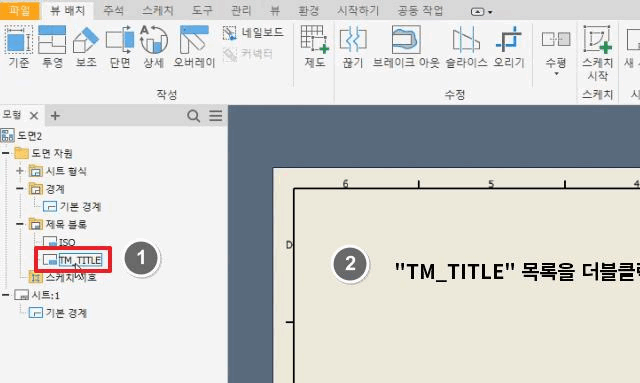Click the 스케치 panel label under 스케치 시작
The height and width of the screenshot is (383, 640).
click(598, 95)
